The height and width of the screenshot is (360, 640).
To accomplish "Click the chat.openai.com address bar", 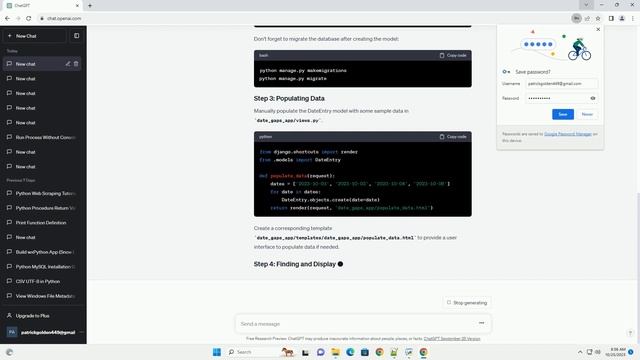I will (302, 18).
